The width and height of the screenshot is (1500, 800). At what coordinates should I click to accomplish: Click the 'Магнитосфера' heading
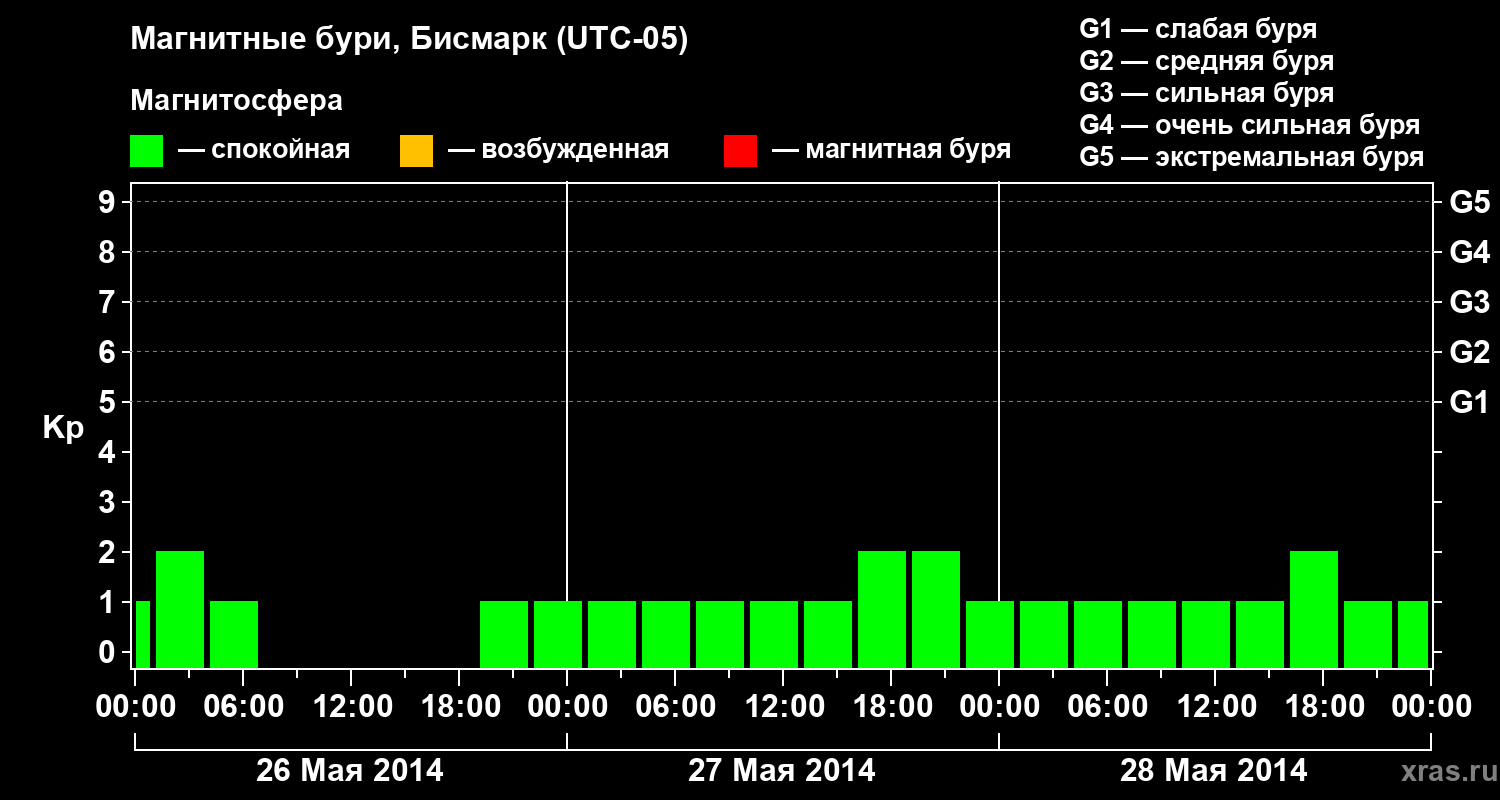[236, 101]
